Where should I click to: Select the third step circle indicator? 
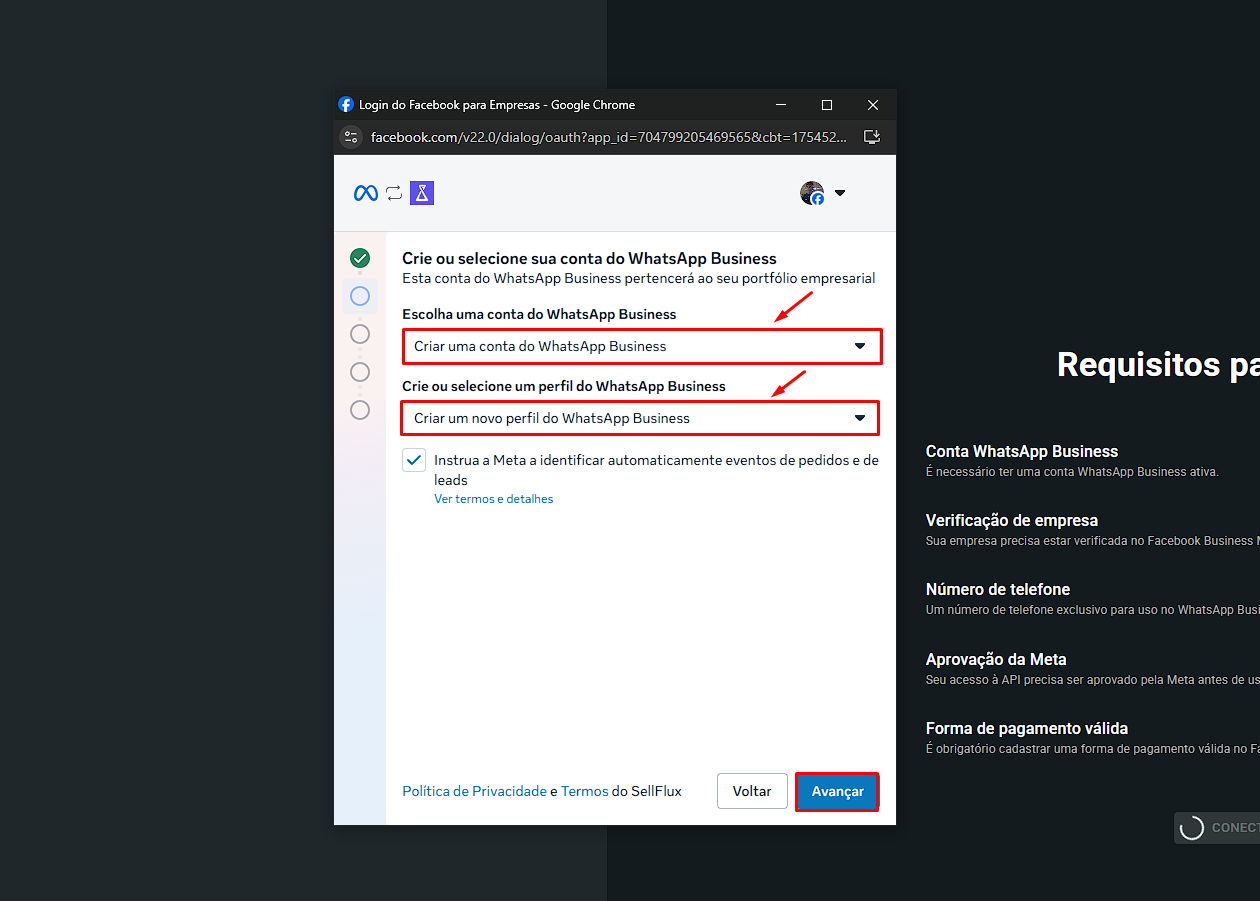coord(360,334)
